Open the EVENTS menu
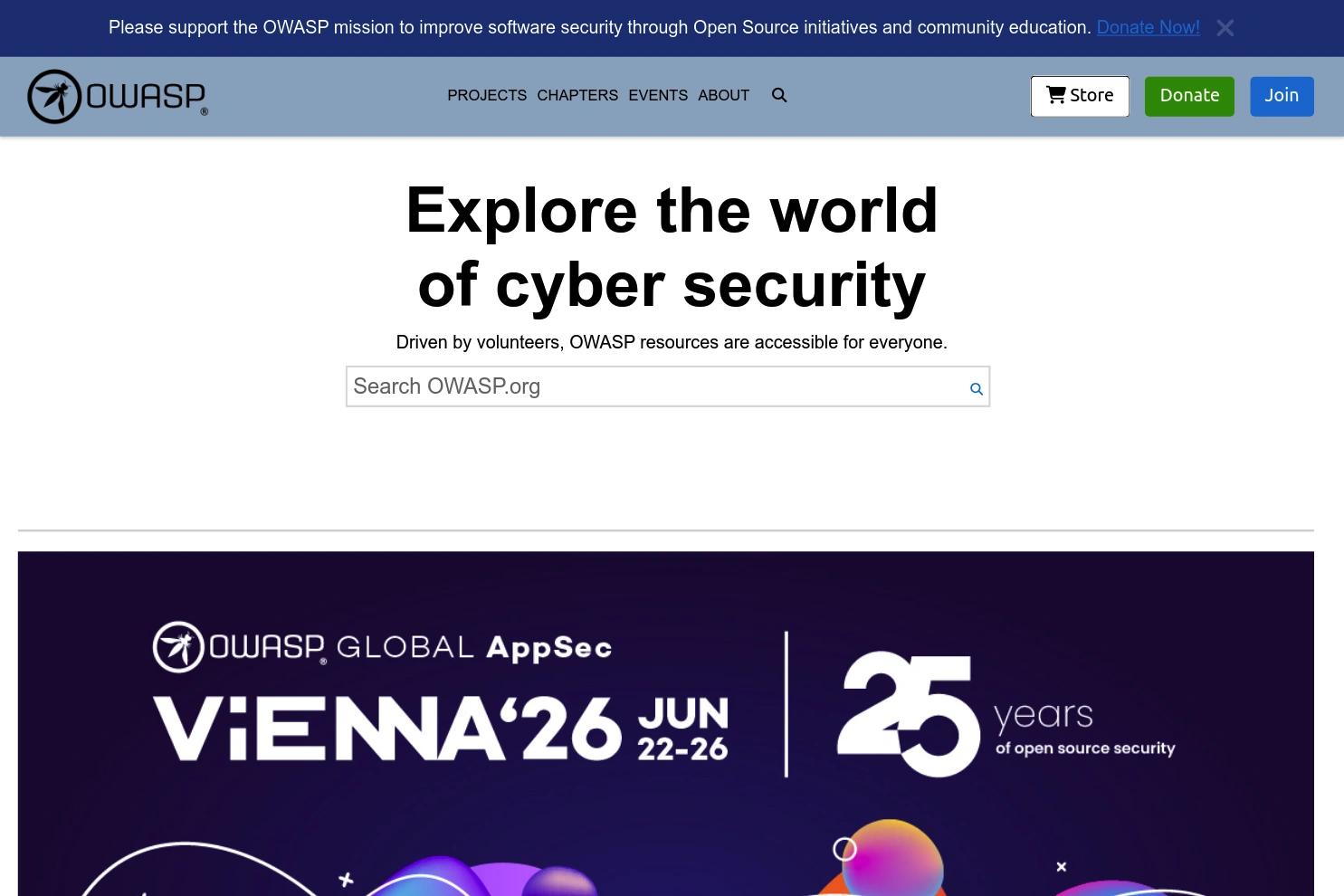The height and width of the screenshot is (896, 1344). click(658, 95)
